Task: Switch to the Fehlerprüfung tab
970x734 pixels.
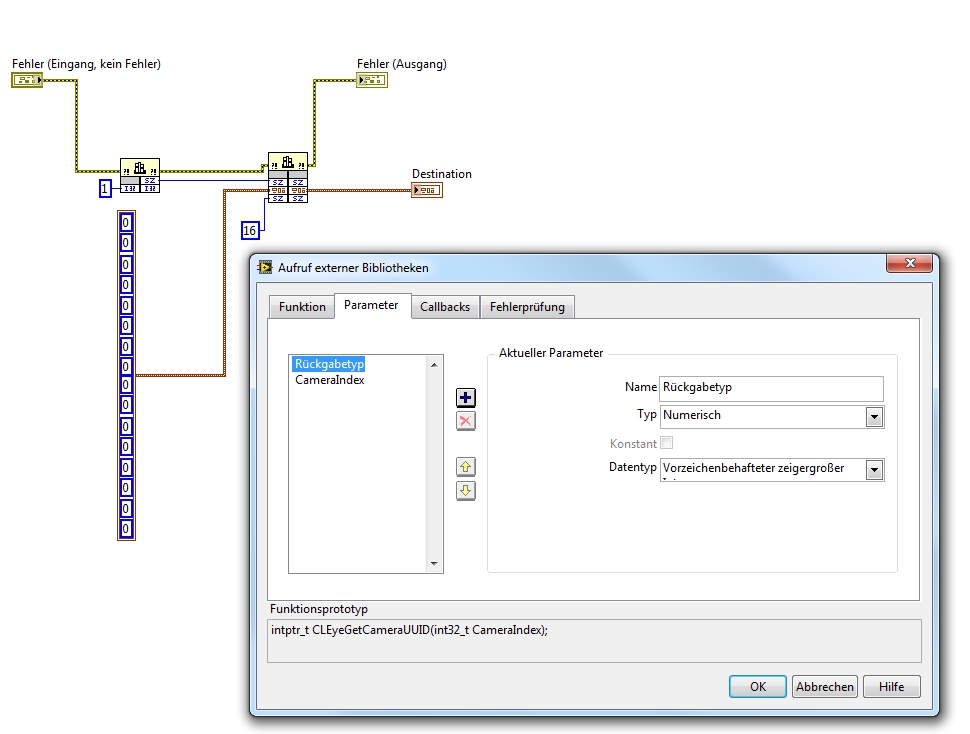Action: click(527, 307)
